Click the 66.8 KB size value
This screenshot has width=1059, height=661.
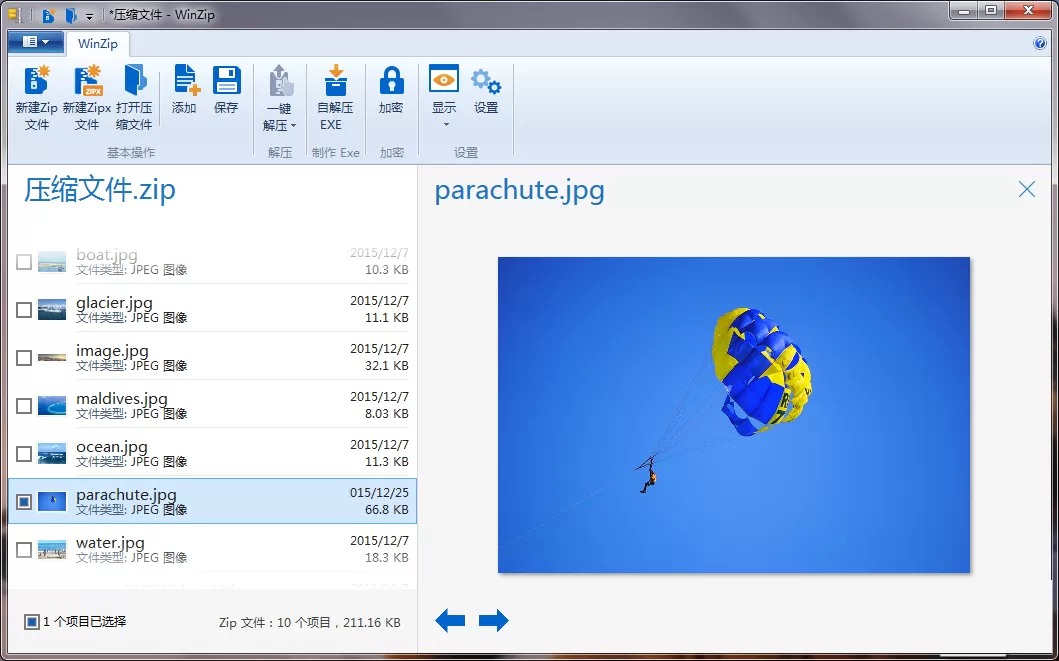[386, 510]
